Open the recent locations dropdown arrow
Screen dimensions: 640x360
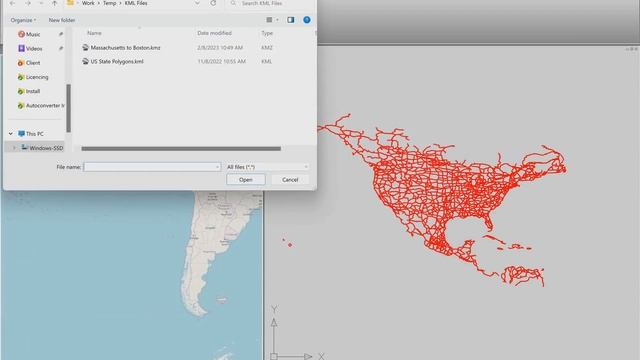pyautogui.click(x=41, y=3)
